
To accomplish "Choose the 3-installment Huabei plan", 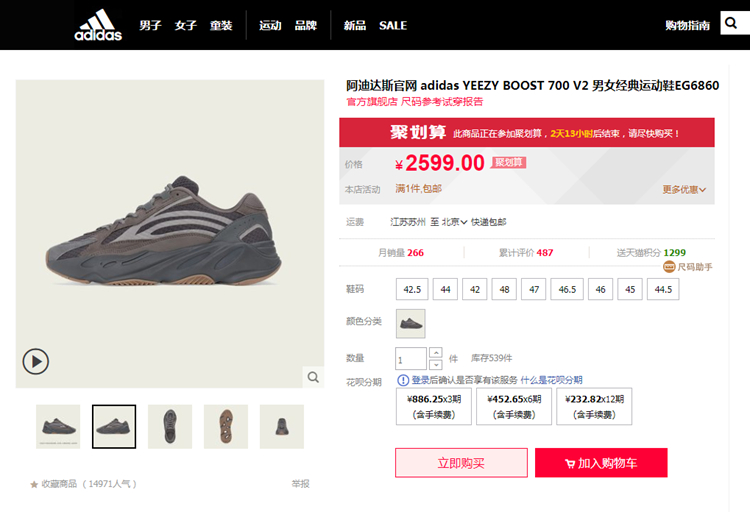I will click(x=435, y=406).
